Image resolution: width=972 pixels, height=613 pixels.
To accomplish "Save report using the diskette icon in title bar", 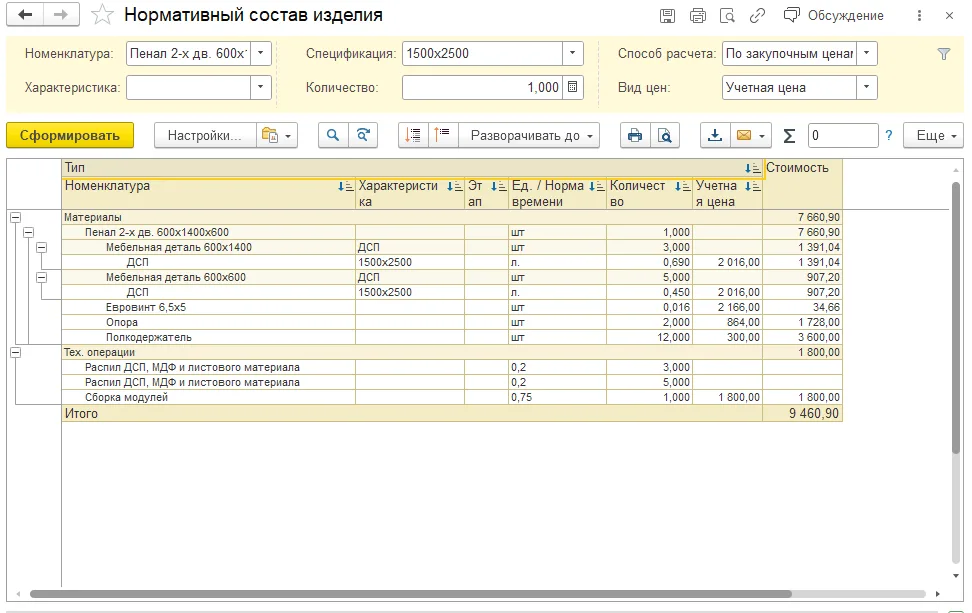I will click(x=667, y=15).
